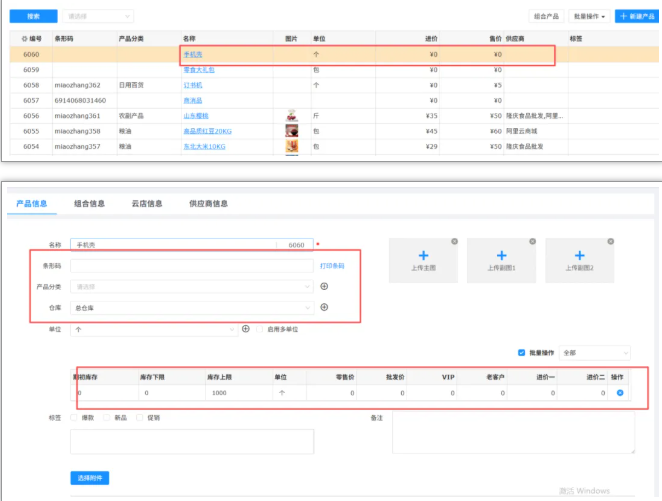The image size is (662, 501).
Task: Expand the 仓库 总仓库 dropdown
Action: pos(190,307)
